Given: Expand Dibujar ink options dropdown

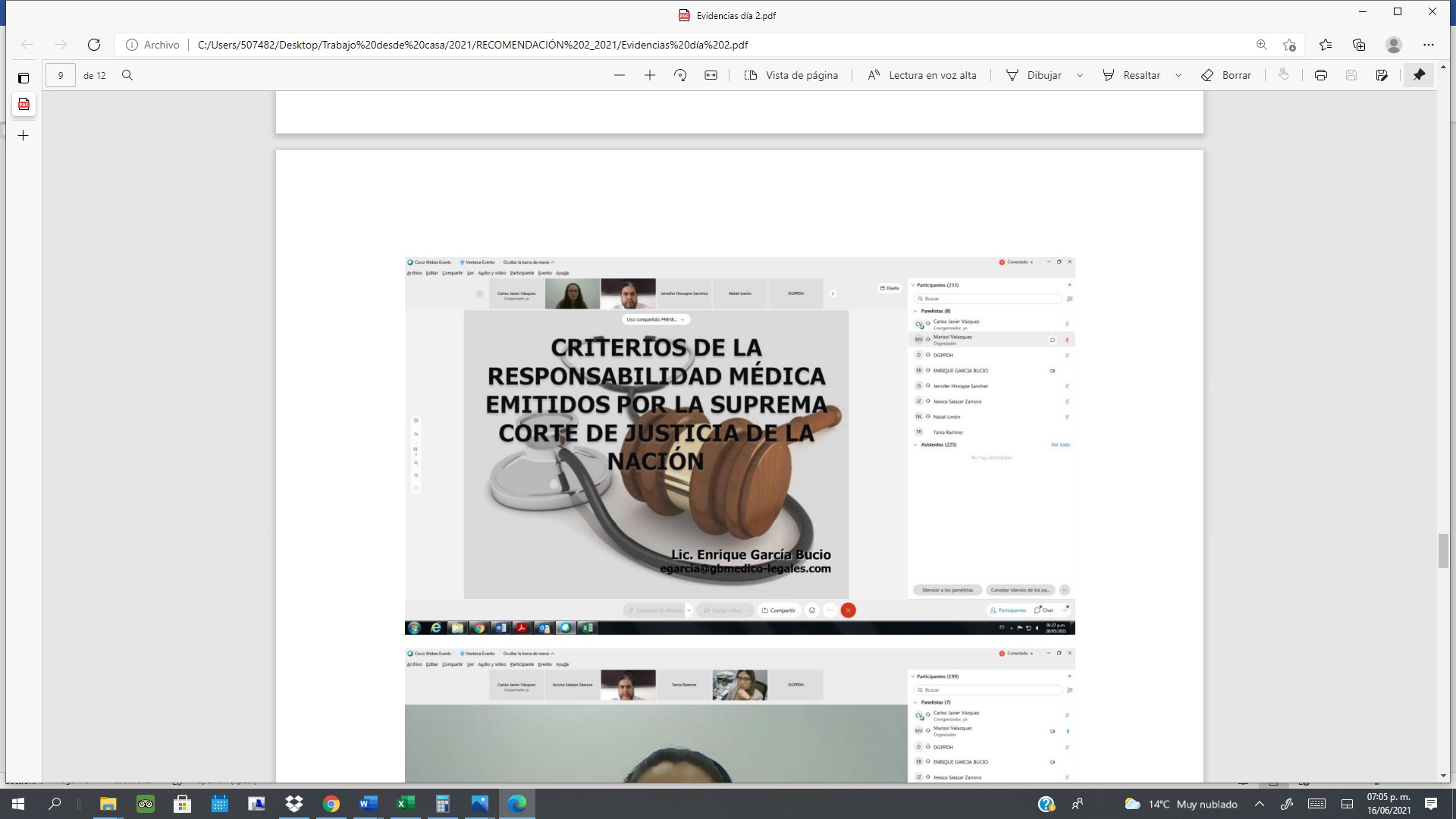Looking at the screenshot, I should (x=1080, y=75).
